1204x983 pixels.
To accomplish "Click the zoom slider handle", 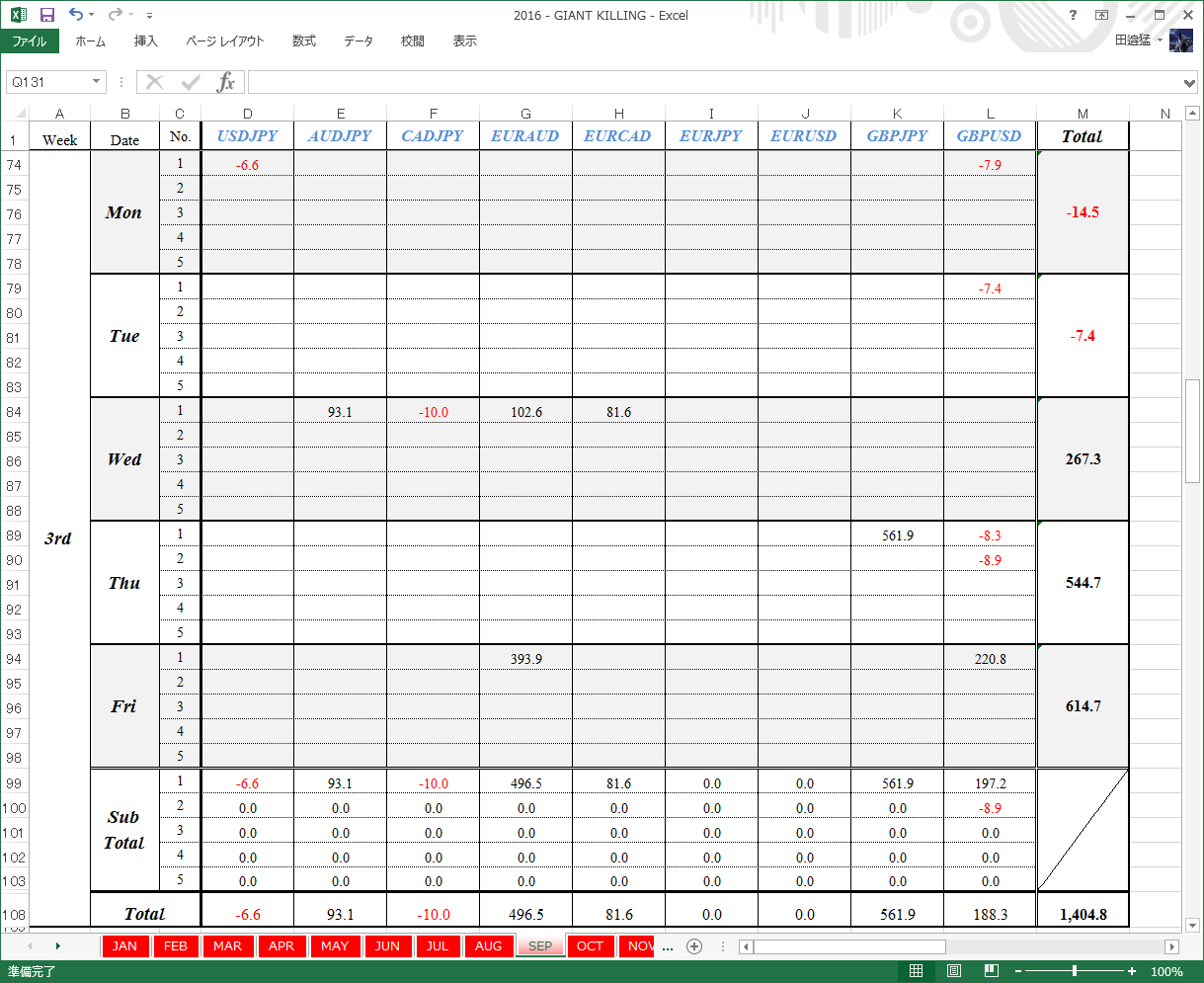I will tap(1075, 972).
